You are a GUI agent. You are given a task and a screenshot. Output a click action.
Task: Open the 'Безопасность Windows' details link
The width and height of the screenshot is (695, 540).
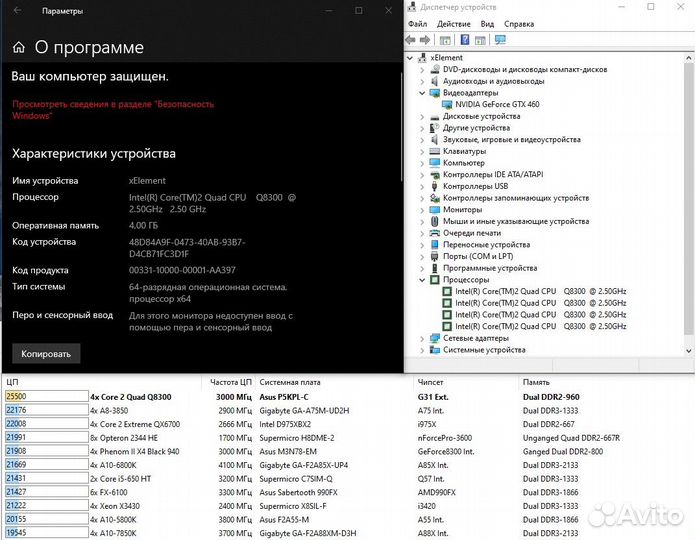point(113,110)
